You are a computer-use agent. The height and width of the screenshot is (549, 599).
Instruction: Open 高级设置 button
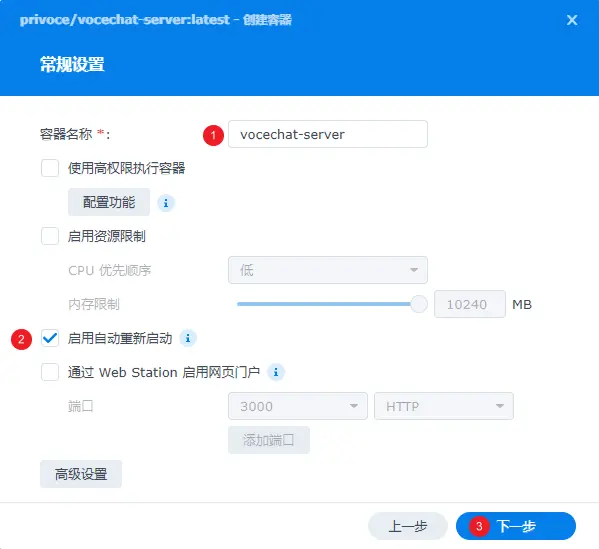coord(81,474)
